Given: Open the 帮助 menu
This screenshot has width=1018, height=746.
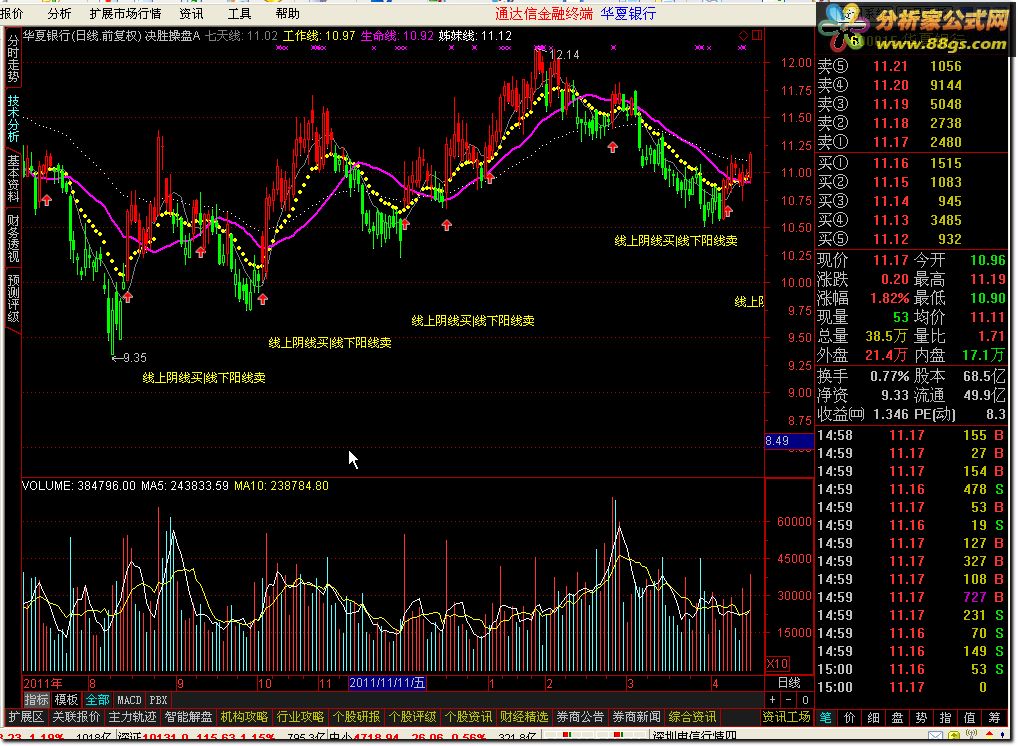Looking at the screenshot, I should coord(287,14).
